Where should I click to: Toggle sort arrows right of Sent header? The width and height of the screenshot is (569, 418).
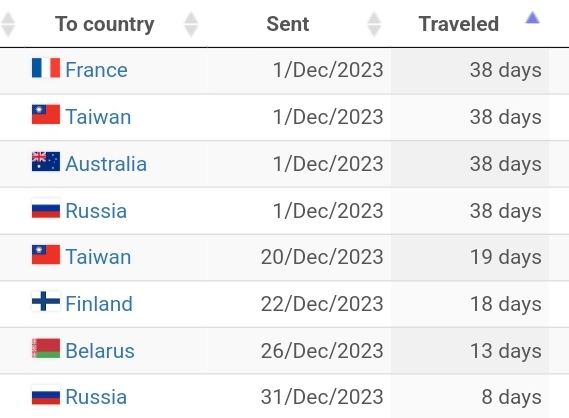point(374,24)
